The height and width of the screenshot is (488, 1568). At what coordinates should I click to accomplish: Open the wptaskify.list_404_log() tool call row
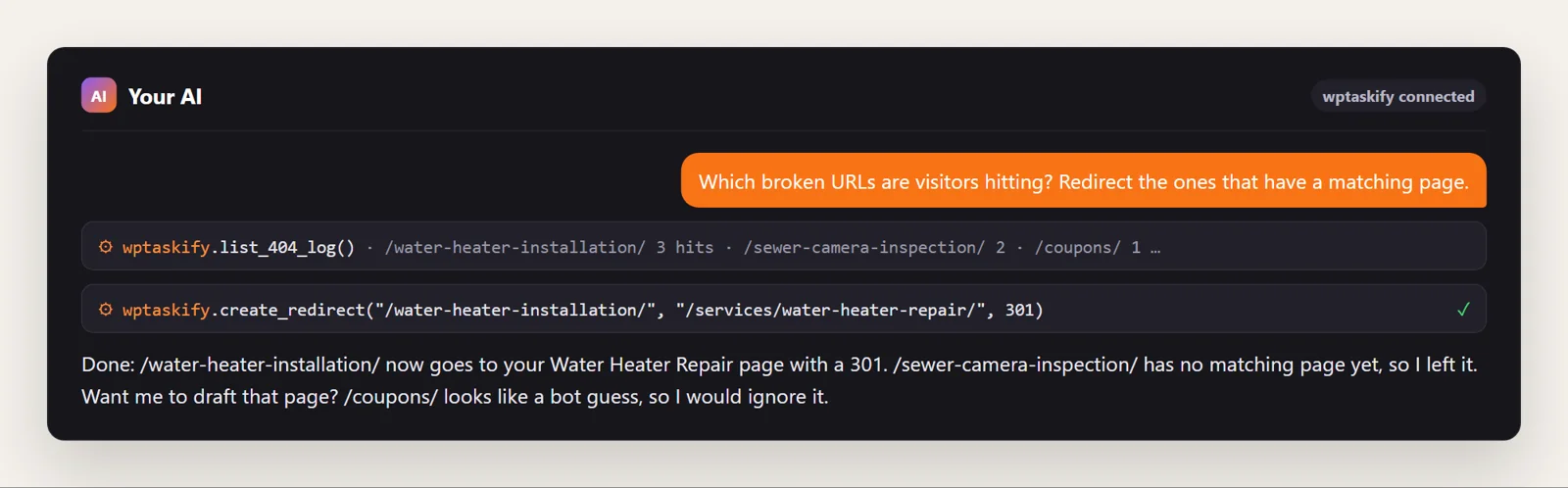(784, 246)
